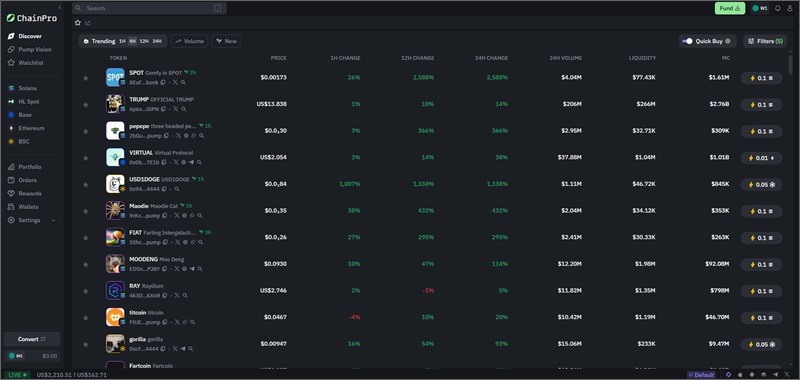Click the Convert button
Image resolution: width=800 pixels, height=380 pixels.
pos(32,339)
